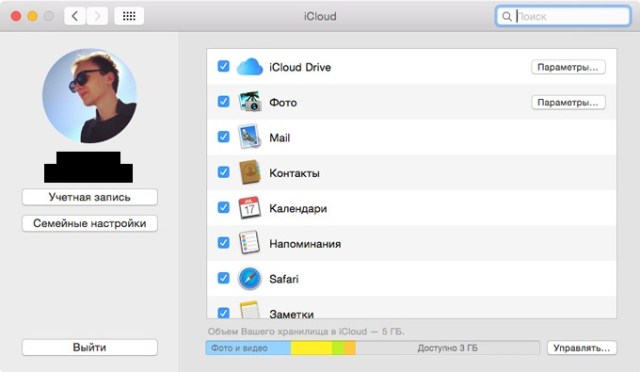Click the Safari label text
Image resolution: width=640 pixels, height=372 pixels.
[x=284, y=279]
